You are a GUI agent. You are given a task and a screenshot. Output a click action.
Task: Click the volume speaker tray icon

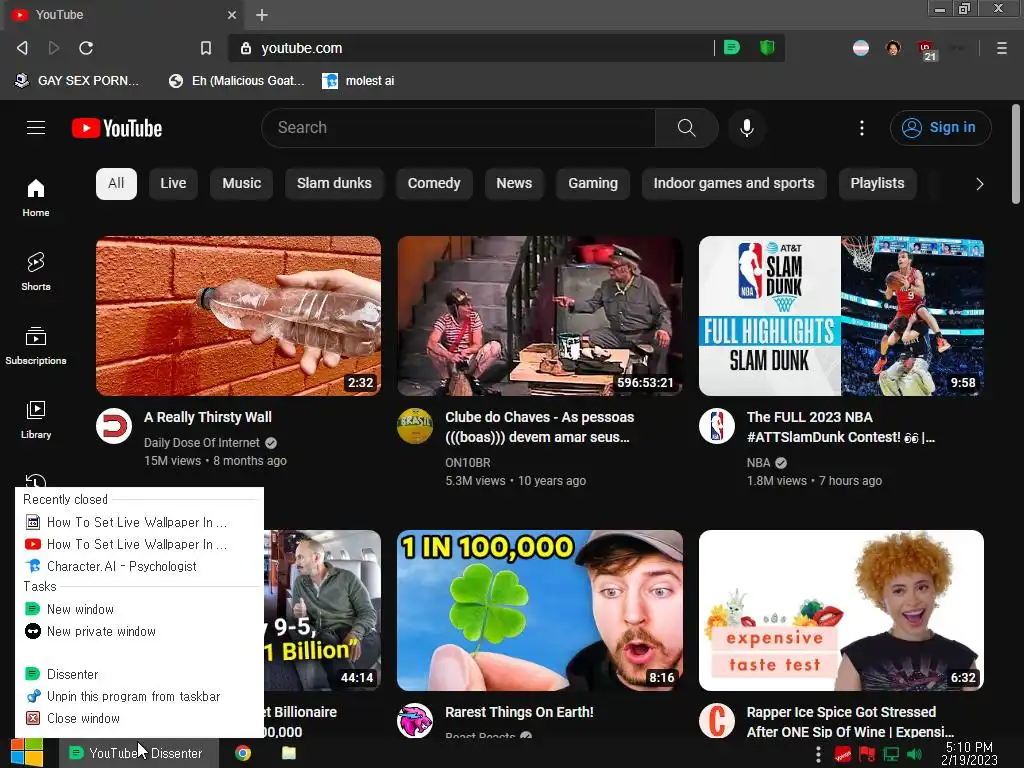pos(914,754)
